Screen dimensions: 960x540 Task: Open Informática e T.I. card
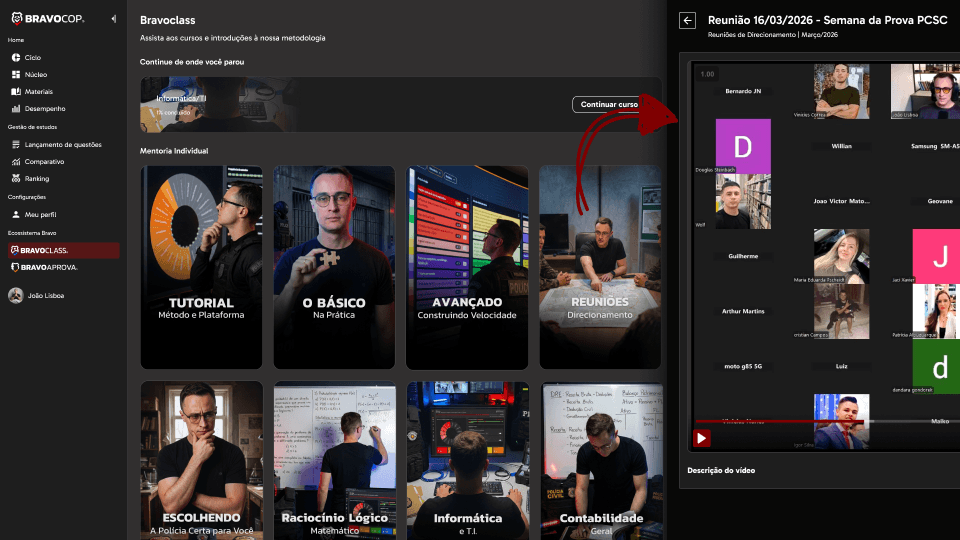click(x=467, y=461)
